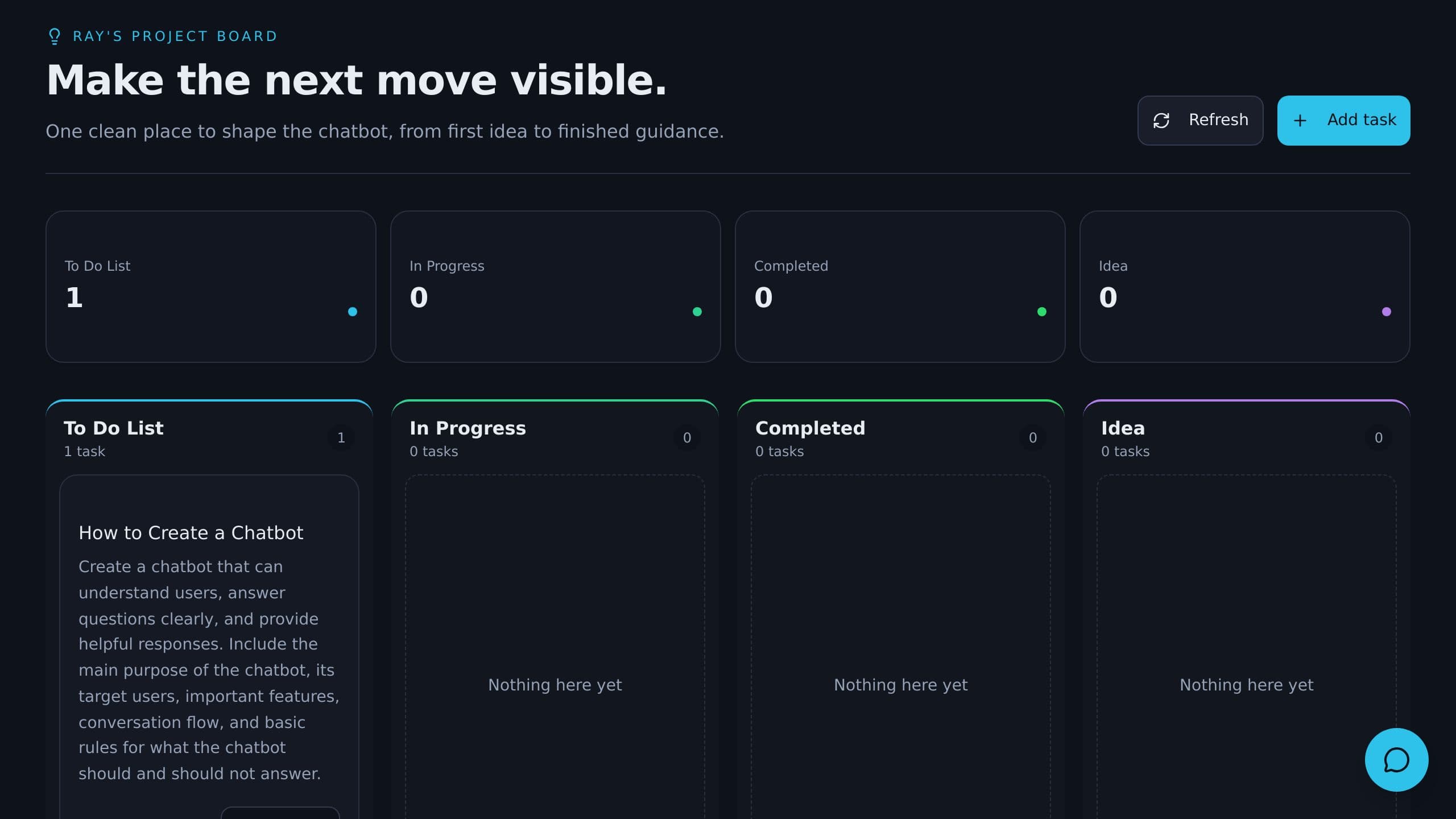Click 'Nothing here yet' in Idea column
This screenshot has width=1456, height=819.
(1246, 685)
